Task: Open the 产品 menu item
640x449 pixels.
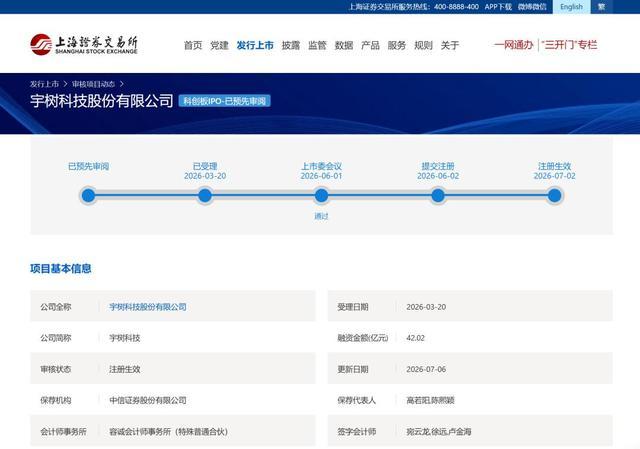Action: pyautogui.click(x=370, y=45)
